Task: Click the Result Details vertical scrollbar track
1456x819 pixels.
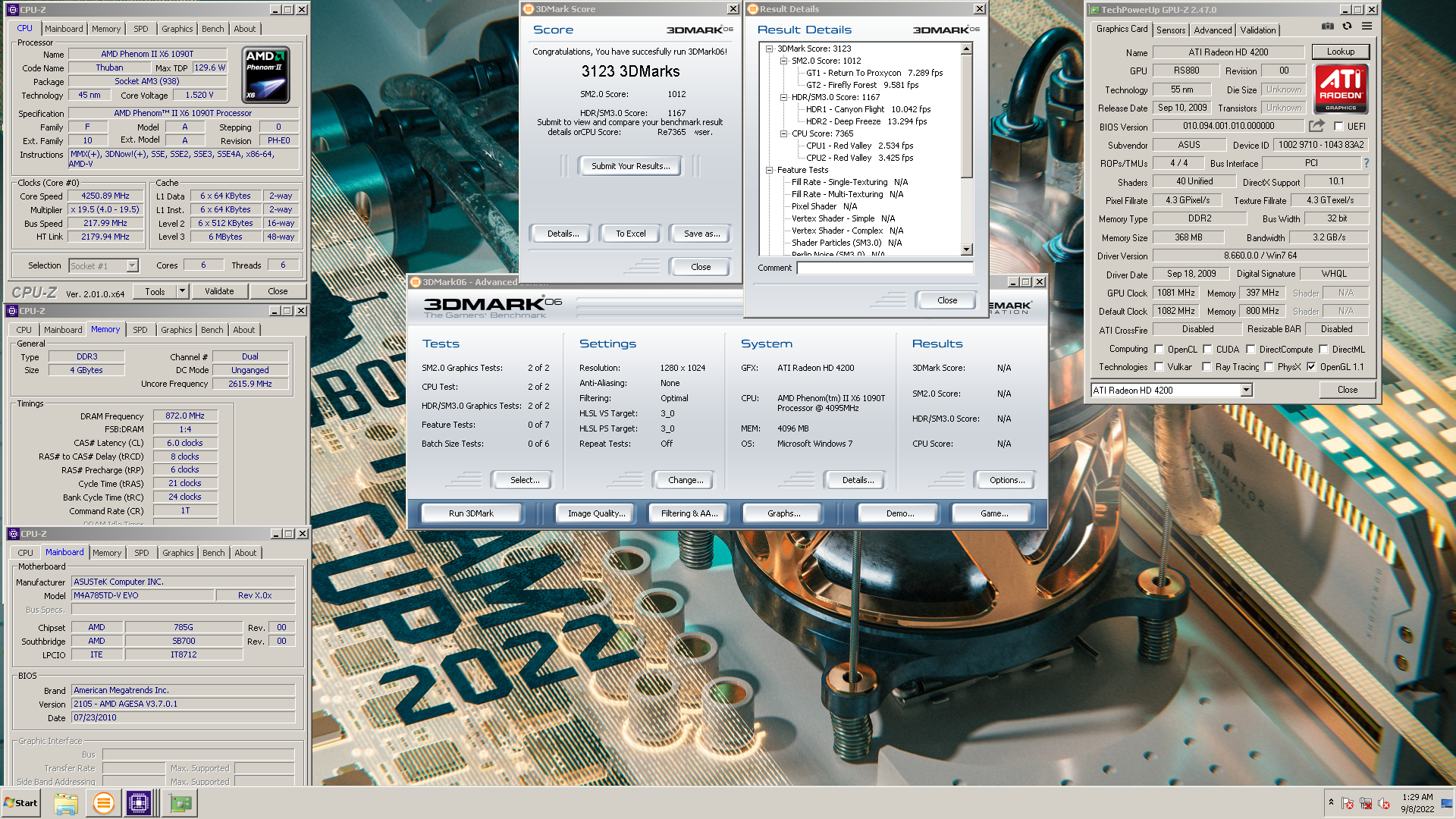Action: 966,211
